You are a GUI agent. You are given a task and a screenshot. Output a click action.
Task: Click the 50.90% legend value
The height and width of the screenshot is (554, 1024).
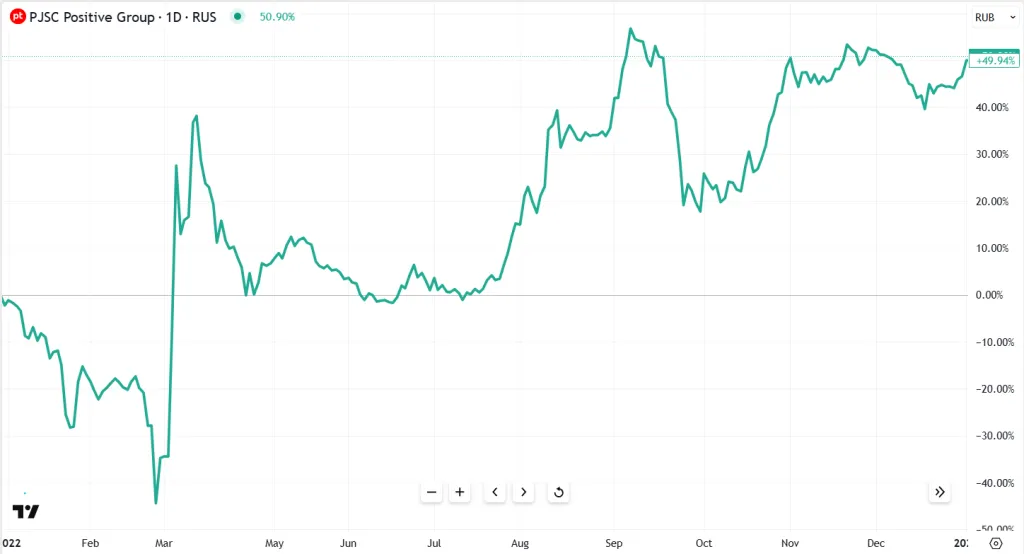point(277,17)
